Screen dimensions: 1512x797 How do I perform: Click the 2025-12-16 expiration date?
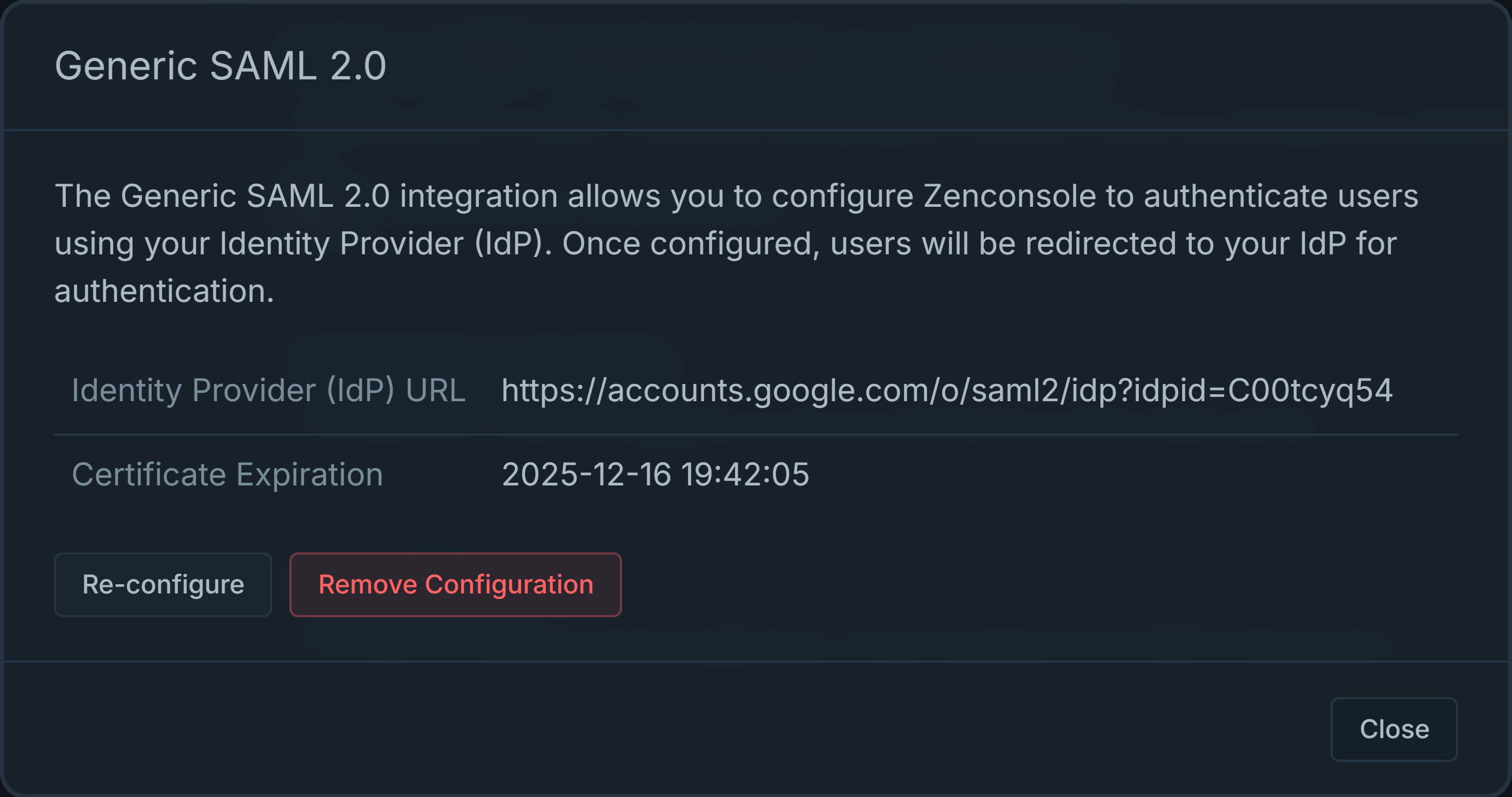point(586,474)
